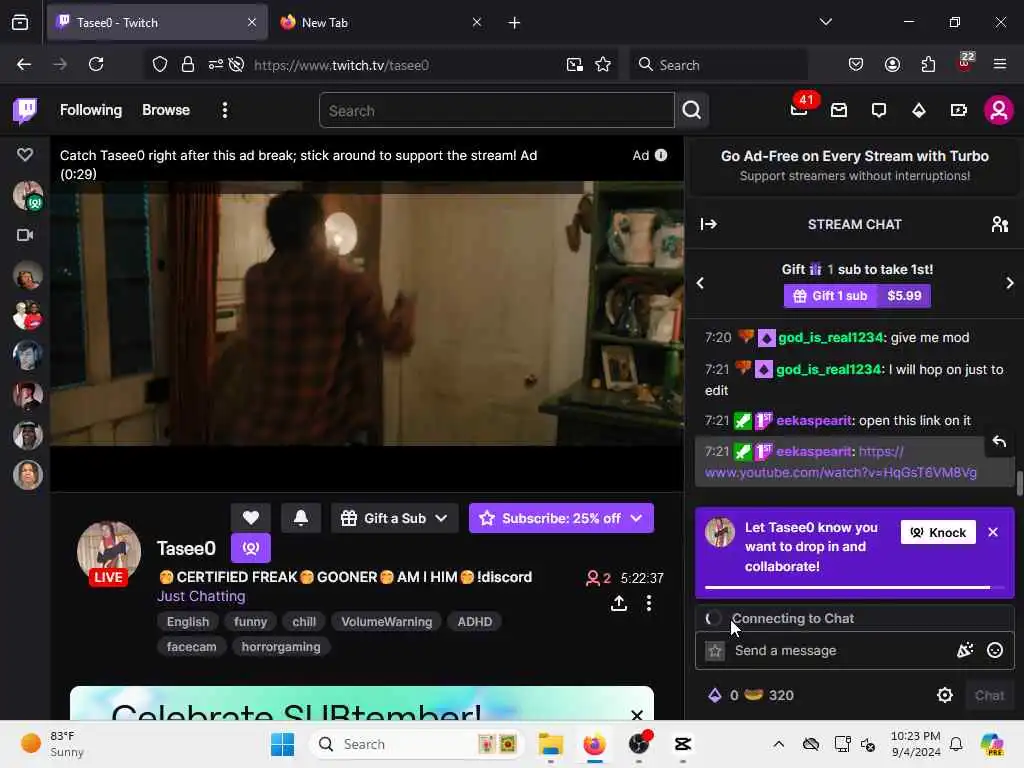Screen dimensions: 1024x768
Task: Expand the Gift a Sub dropdown
Action: click(x=394, y=519)
